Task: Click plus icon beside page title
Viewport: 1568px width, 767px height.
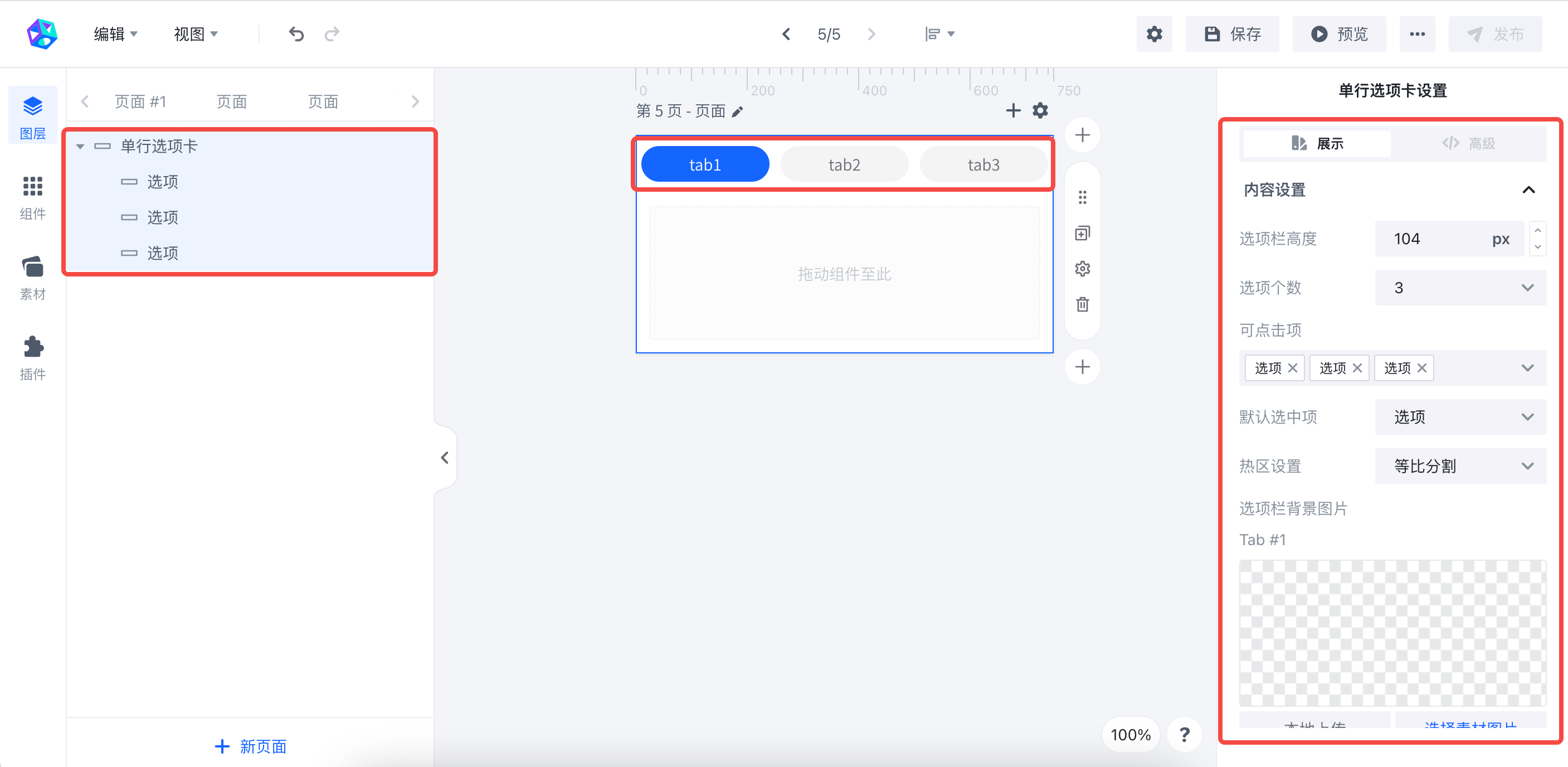Action: pyautogui.click(x=1013, y=110)
